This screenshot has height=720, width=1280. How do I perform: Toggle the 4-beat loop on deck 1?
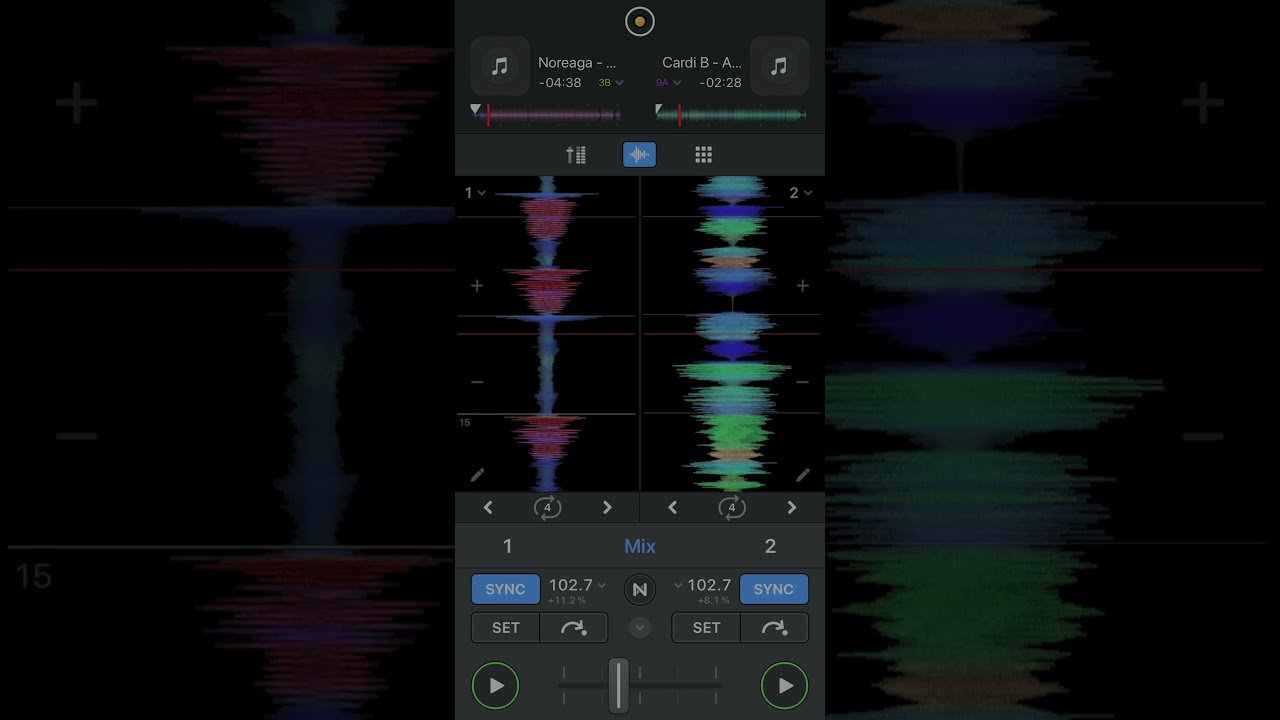pyautogui.click(x=547, y=507)
